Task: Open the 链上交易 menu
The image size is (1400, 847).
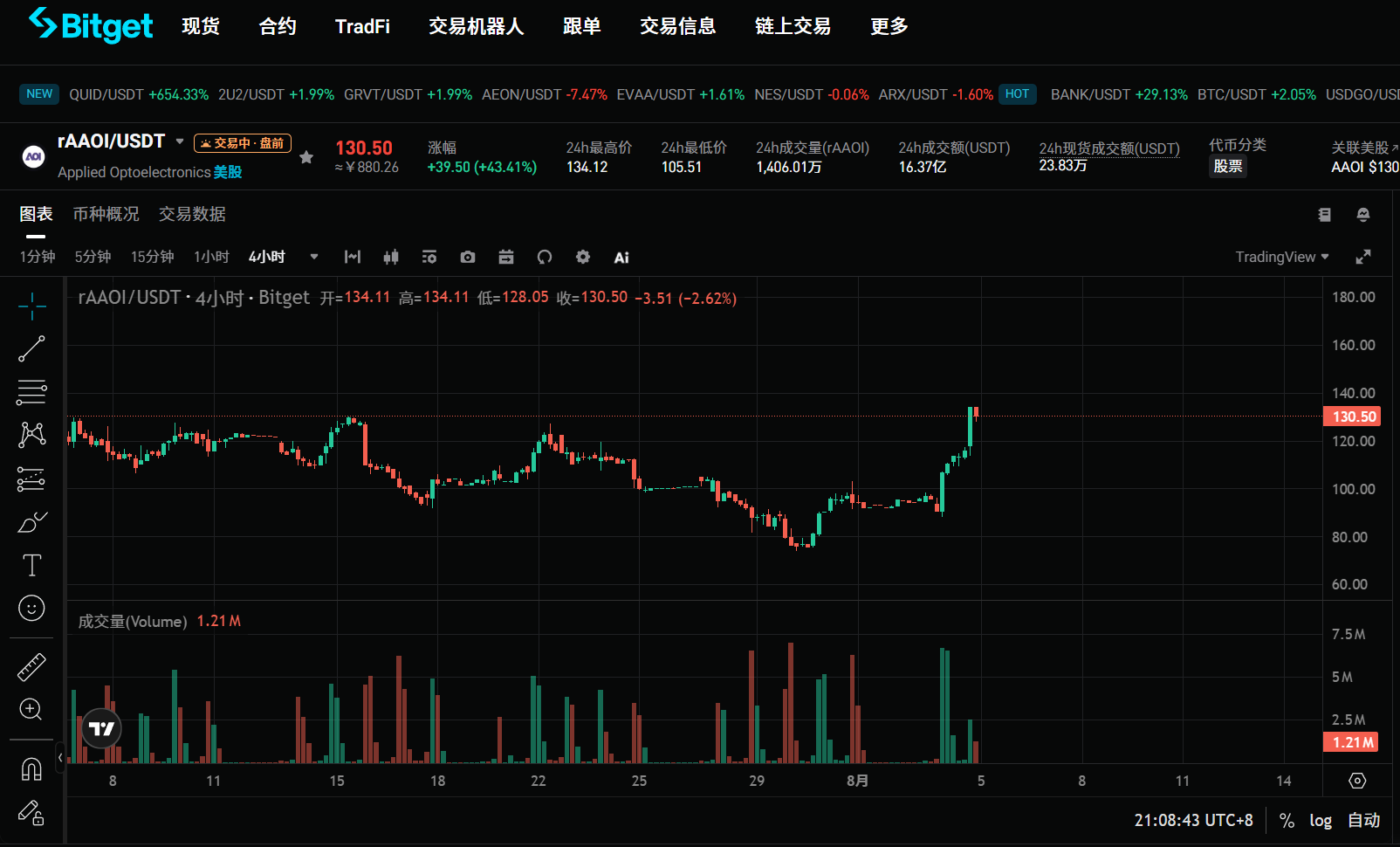Action: tap(793, 26)
